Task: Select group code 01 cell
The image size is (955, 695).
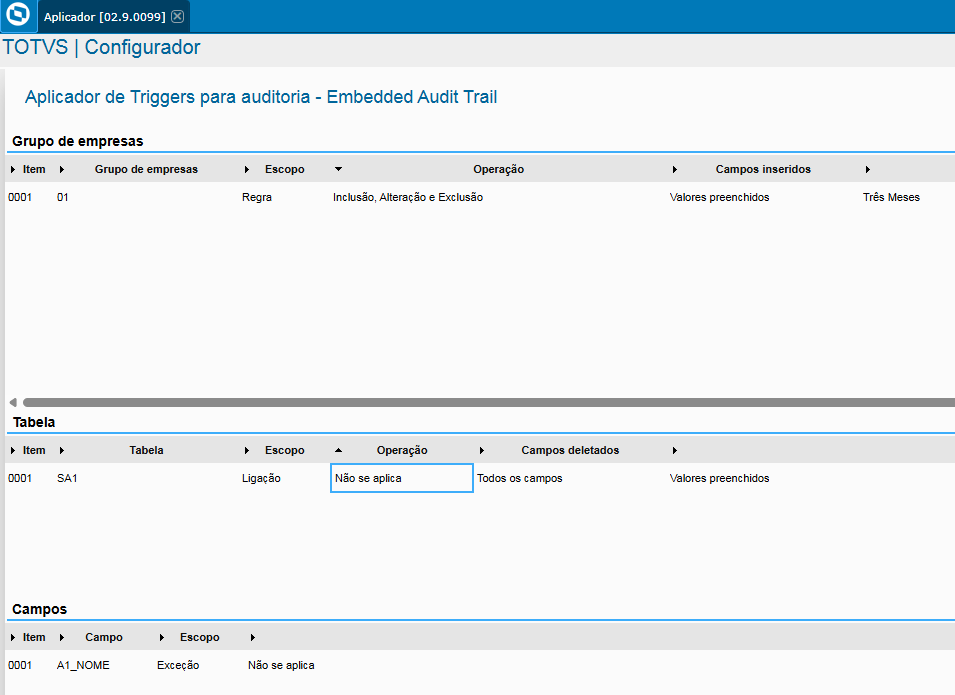Action: pos(63,197)
